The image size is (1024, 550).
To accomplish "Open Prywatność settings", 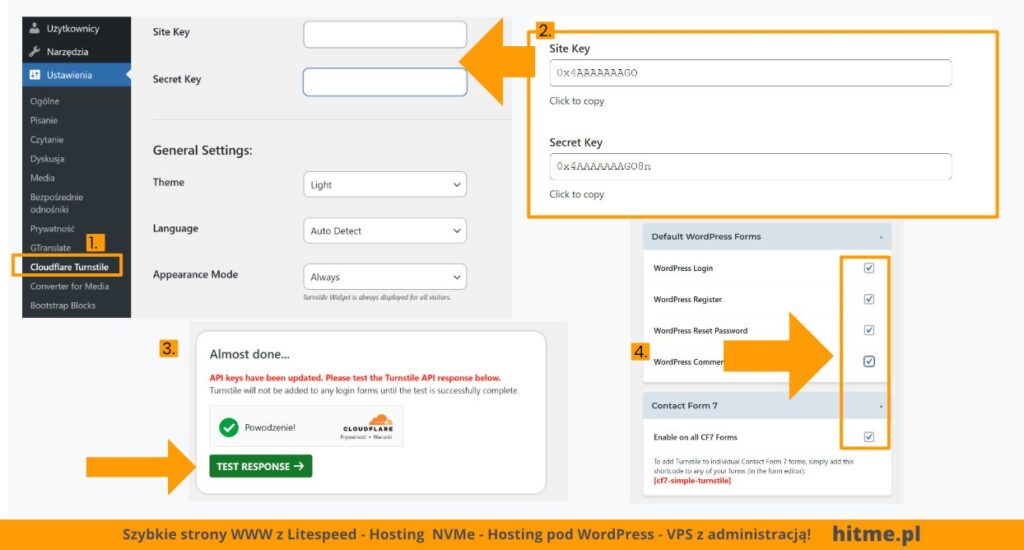I will click(x=52, y=229).
